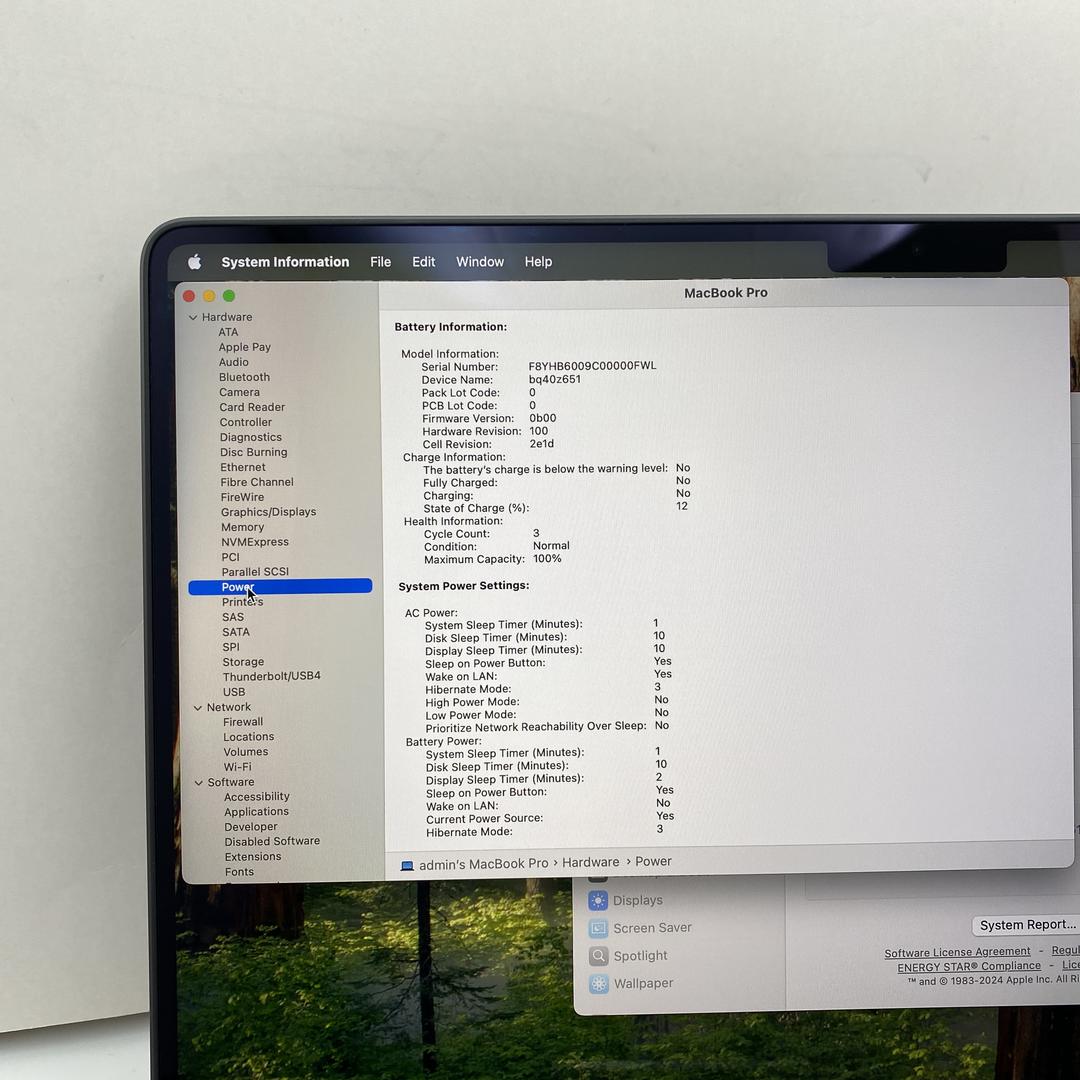This screenshot has width=1080, height=1080.
Task: Select Controller in the sidebar
Action: (246, 422)
